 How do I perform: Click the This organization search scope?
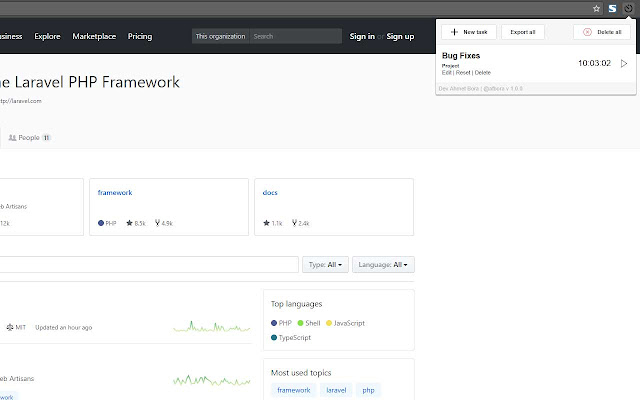pos(220,36)
